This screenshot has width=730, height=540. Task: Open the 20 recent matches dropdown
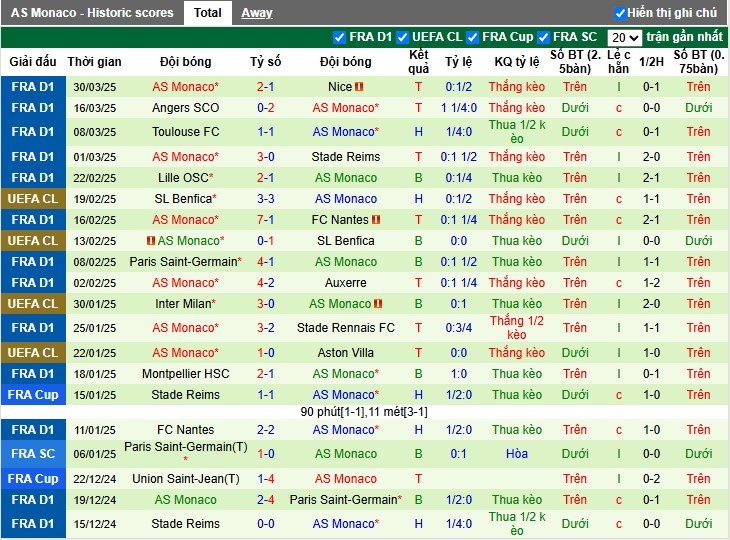(x=624, y=38)
